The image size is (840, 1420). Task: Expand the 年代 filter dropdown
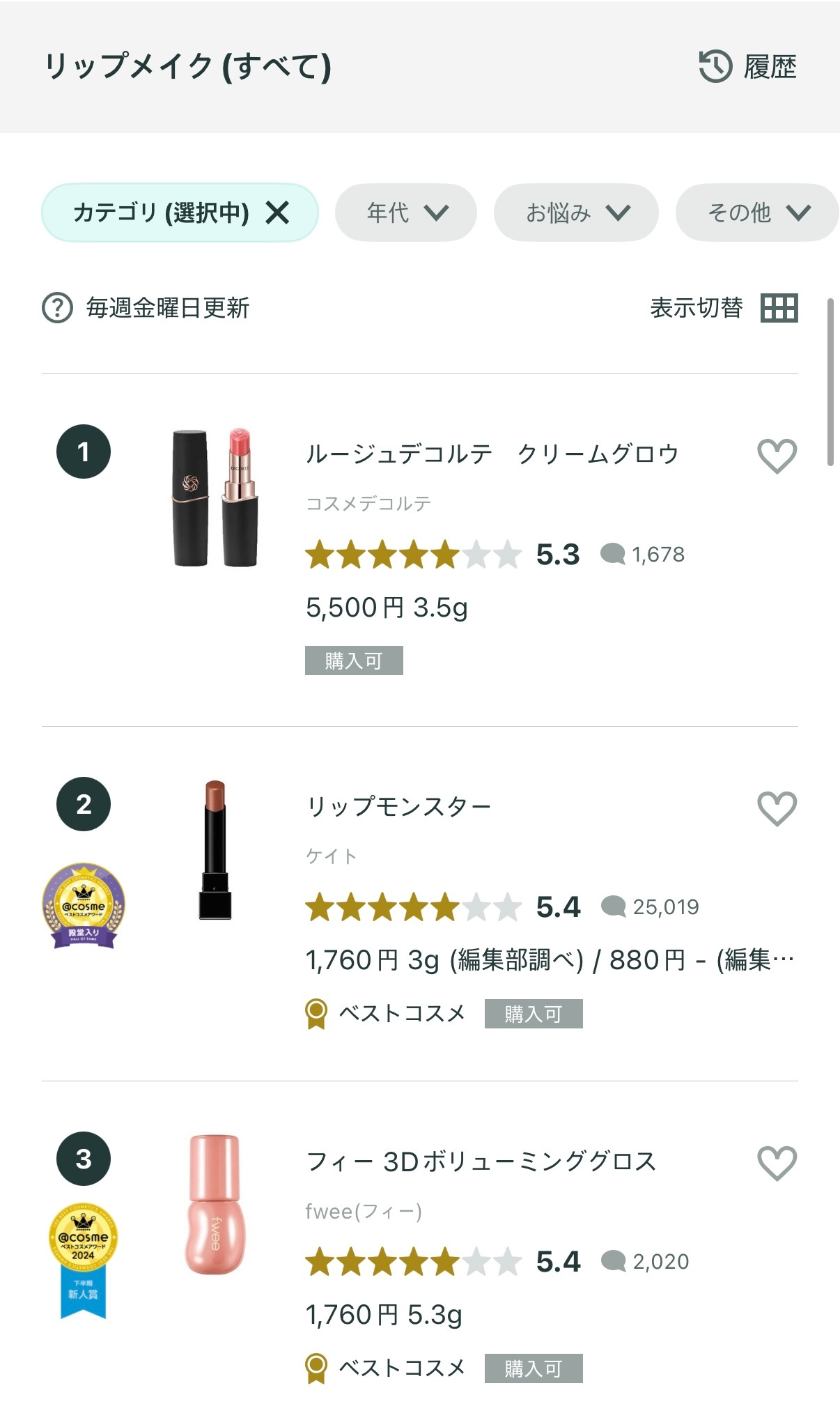[x=406, y=213]
